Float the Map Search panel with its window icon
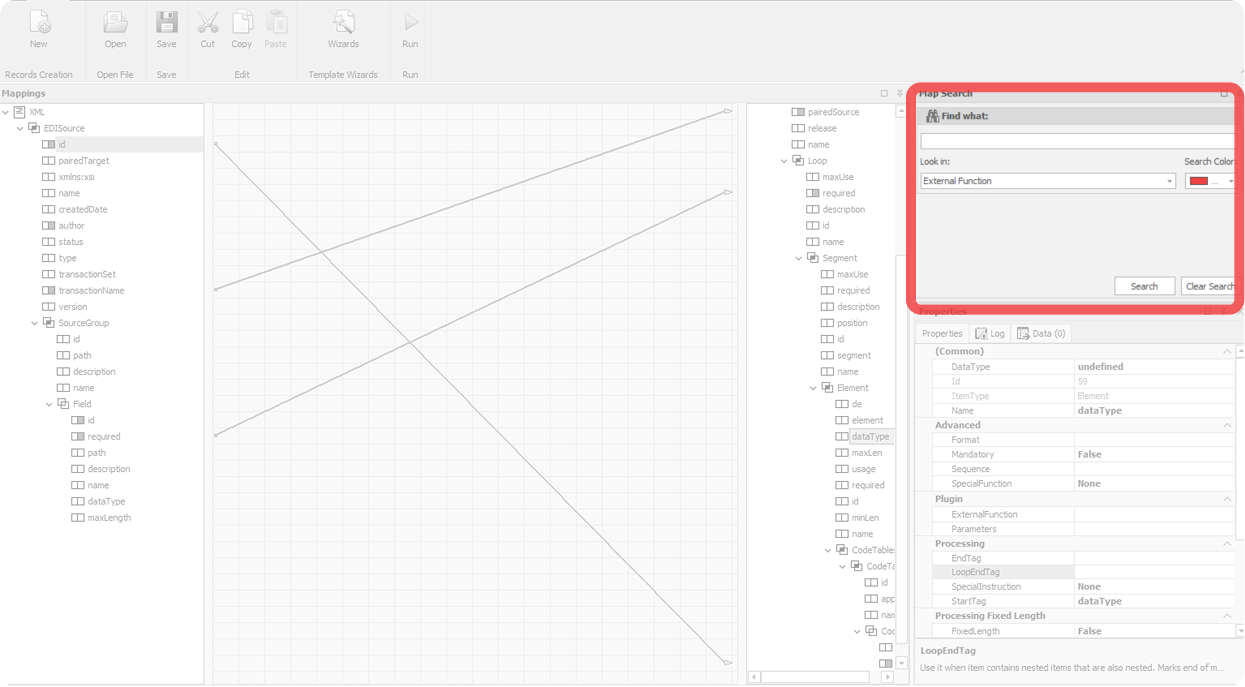Screen dimensions: 1245x687 [x=1224, y=93]
